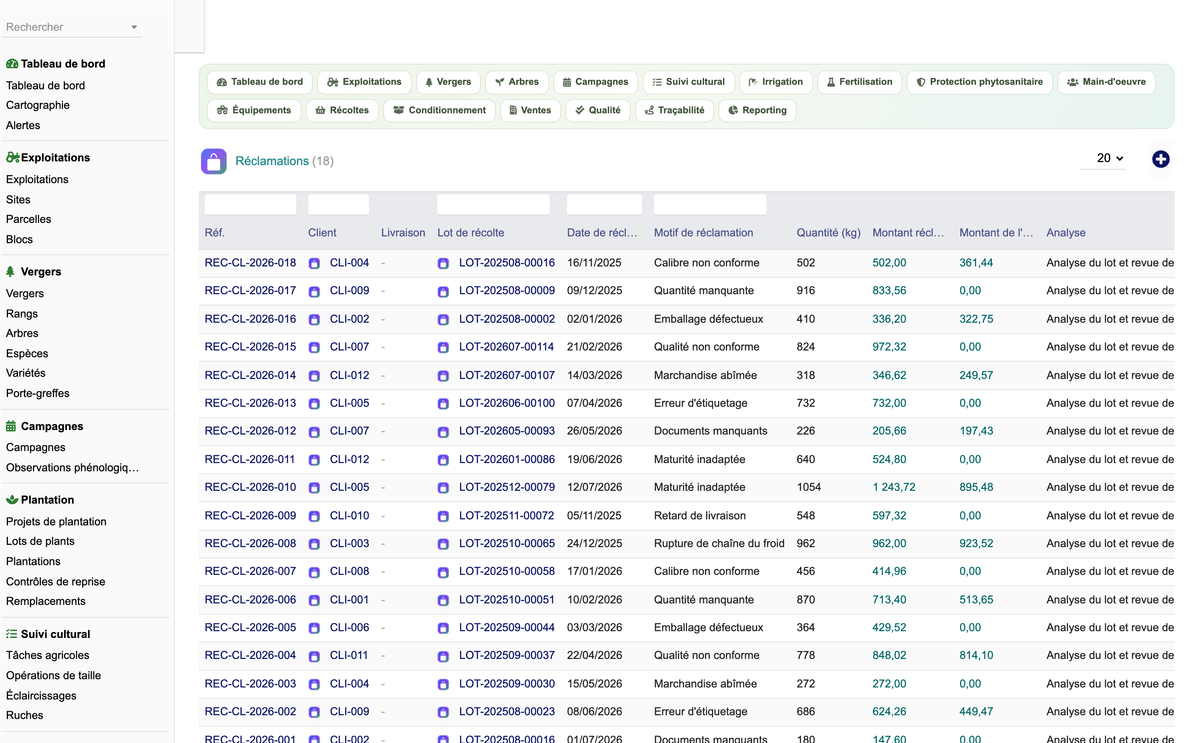Open the Reporting tab
The image size is (1200, 743).
pyautogui.click(x=757, y=110)
